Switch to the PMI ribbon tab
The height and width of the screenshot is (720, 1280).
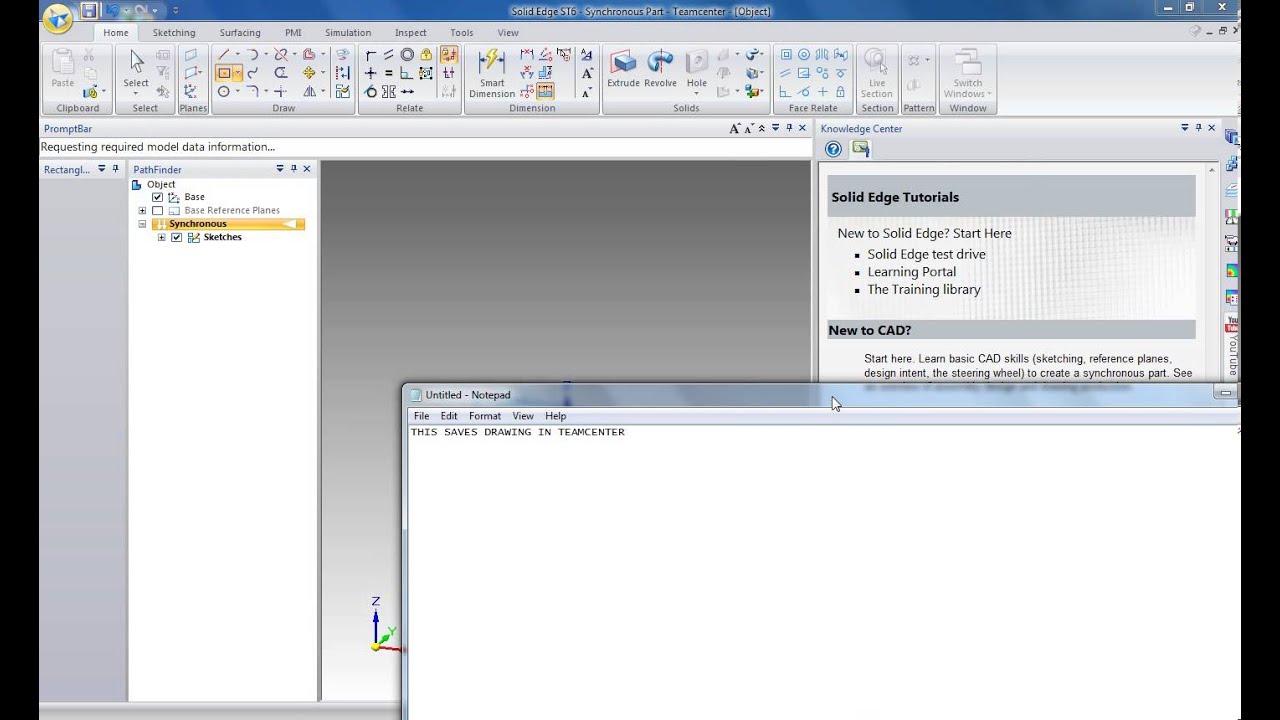click(293, 32)
